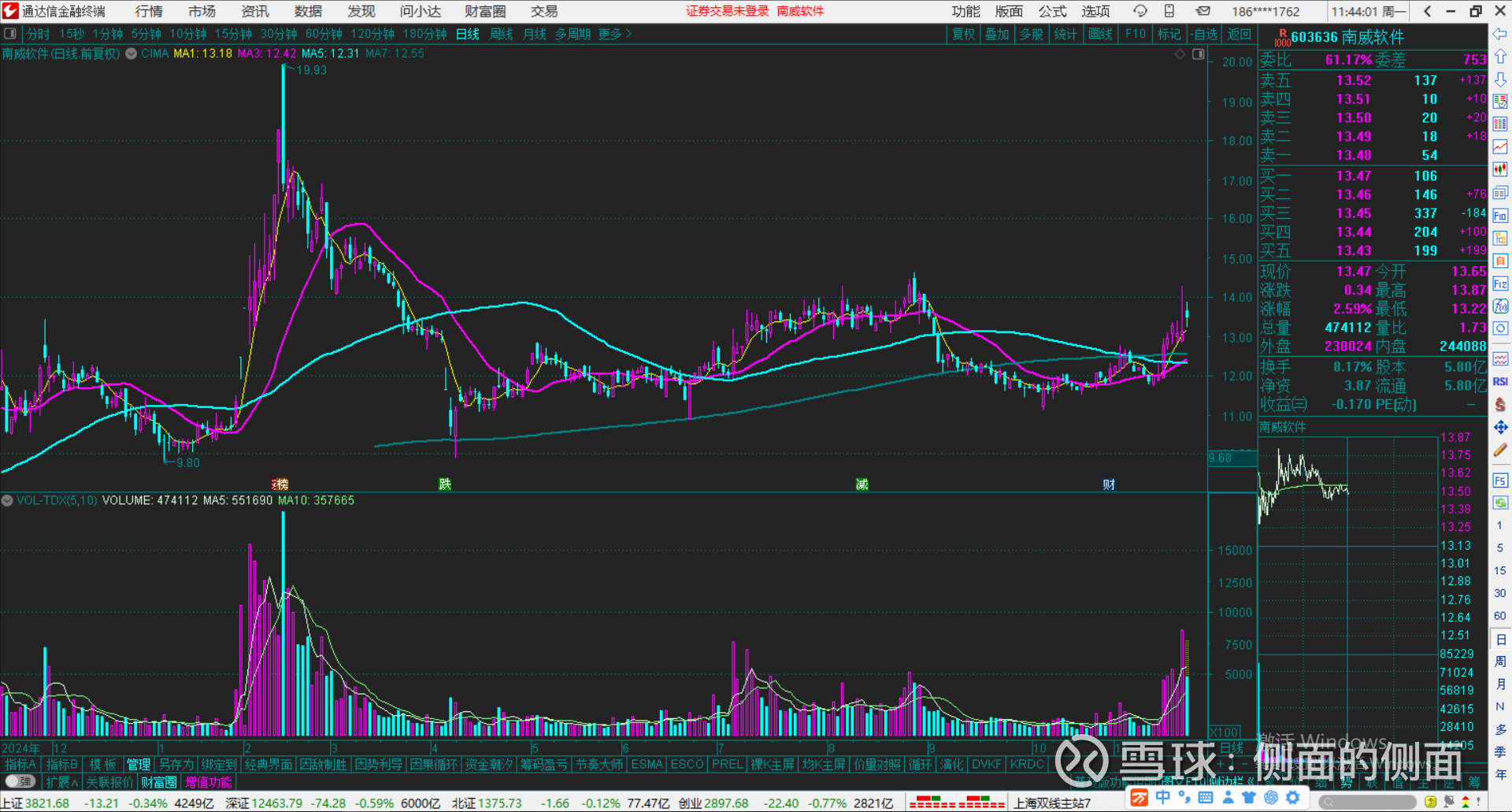The image size is (1512, 812).
Task: Click the blue move cross icon
Action: [x=1500, y=427]
